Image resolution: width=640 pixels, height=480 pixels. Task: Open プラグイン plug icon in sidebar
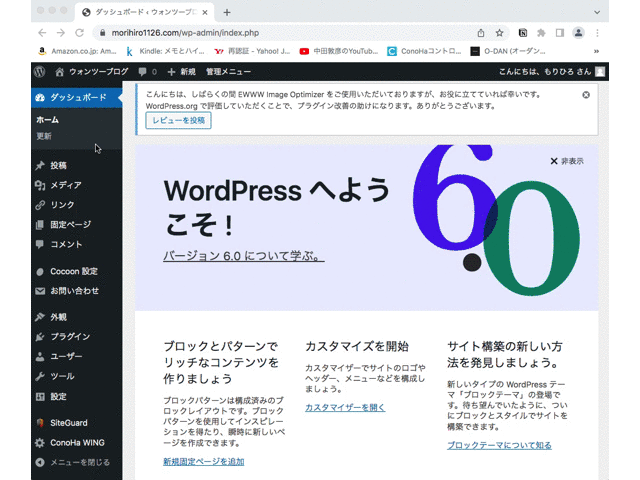pos(40,337)
